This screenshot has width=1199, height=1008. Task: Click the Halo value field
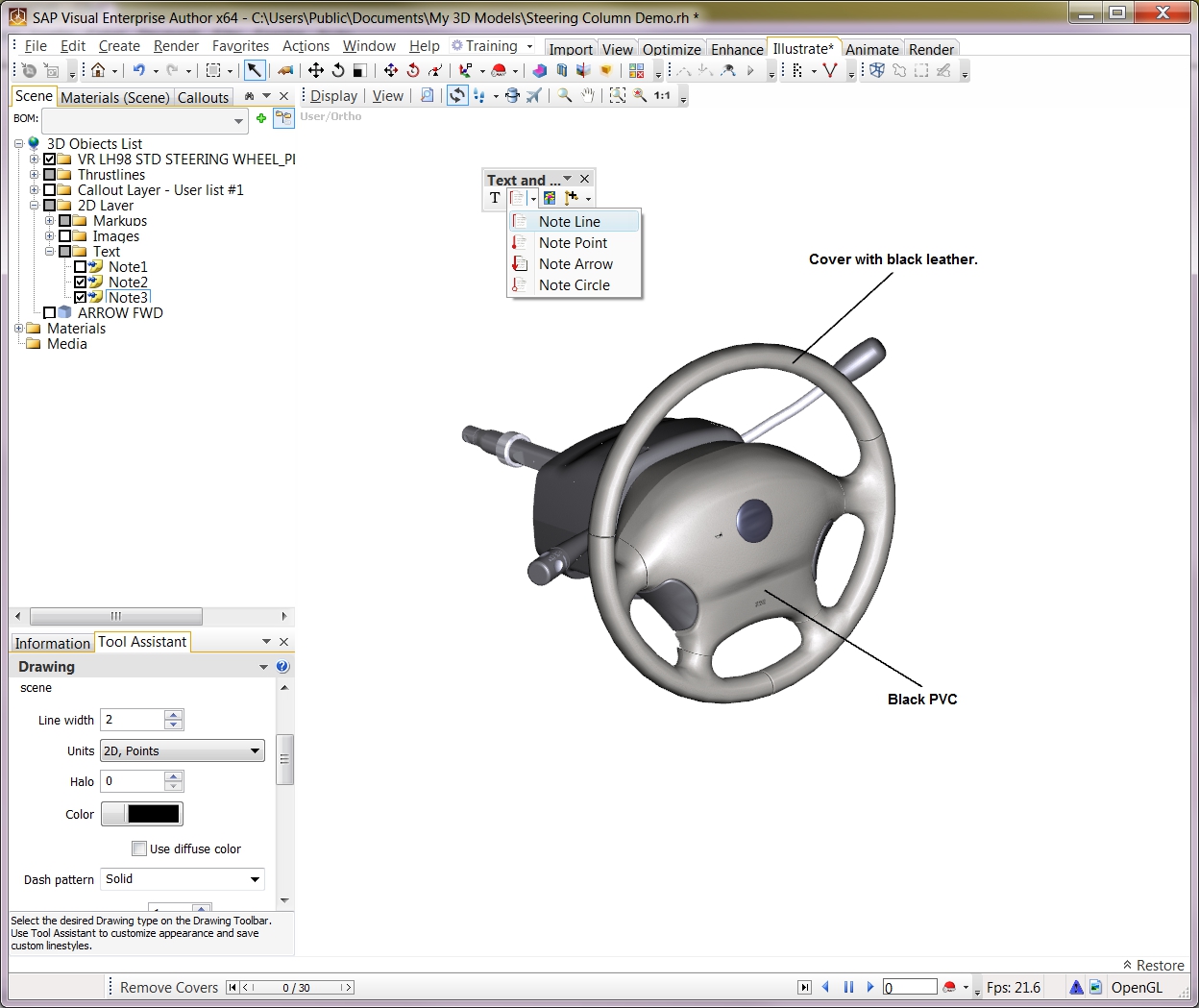click(134, 781)
